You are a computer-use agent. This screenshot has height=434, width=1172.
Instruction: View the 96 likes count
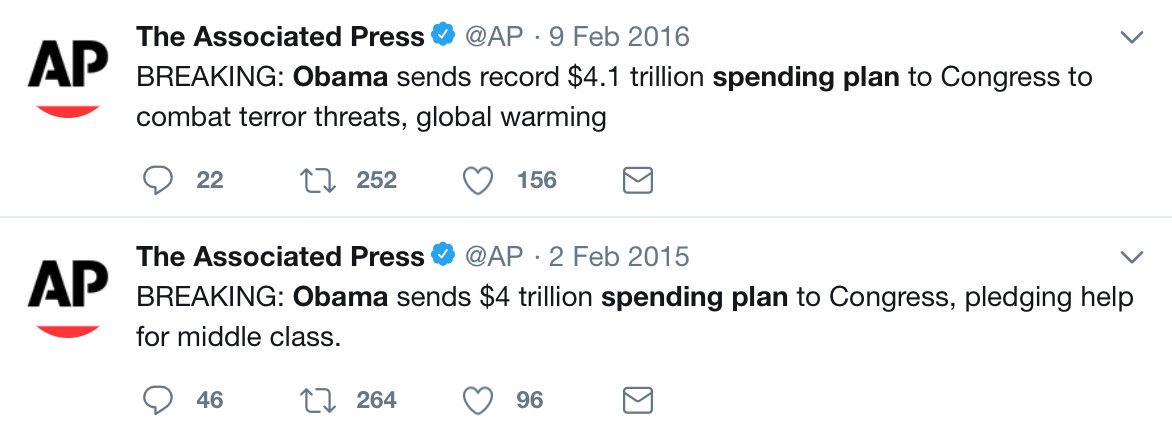(x=529, y=400)
